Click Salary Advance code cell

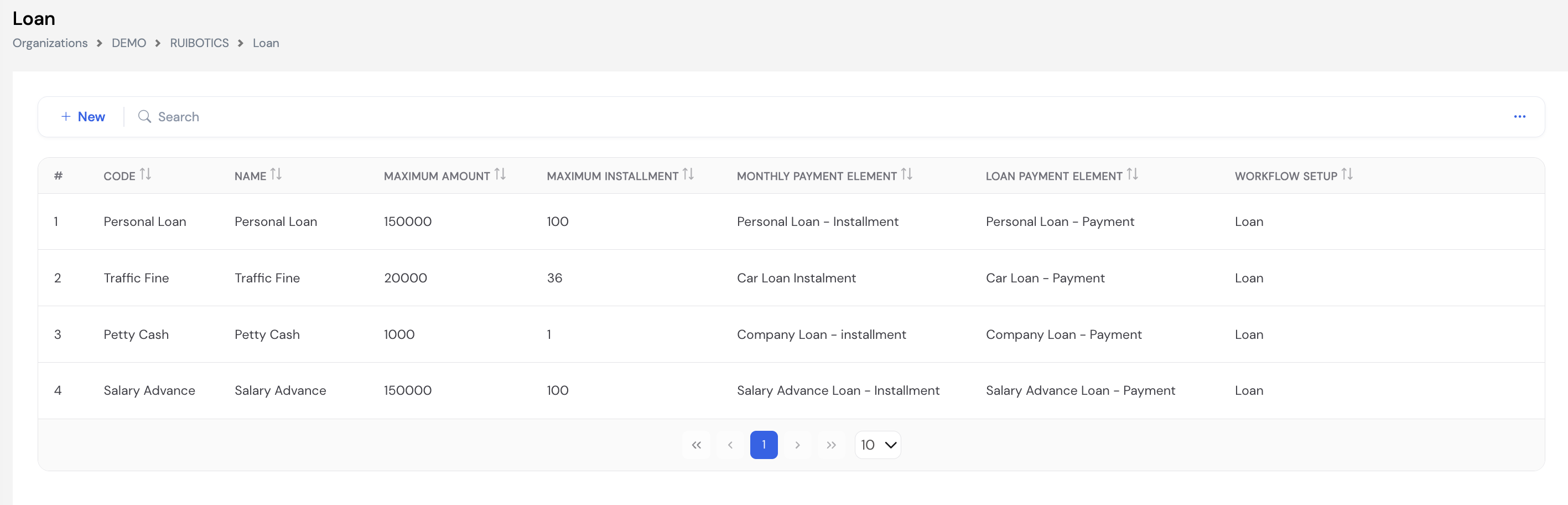pos(149,390)
